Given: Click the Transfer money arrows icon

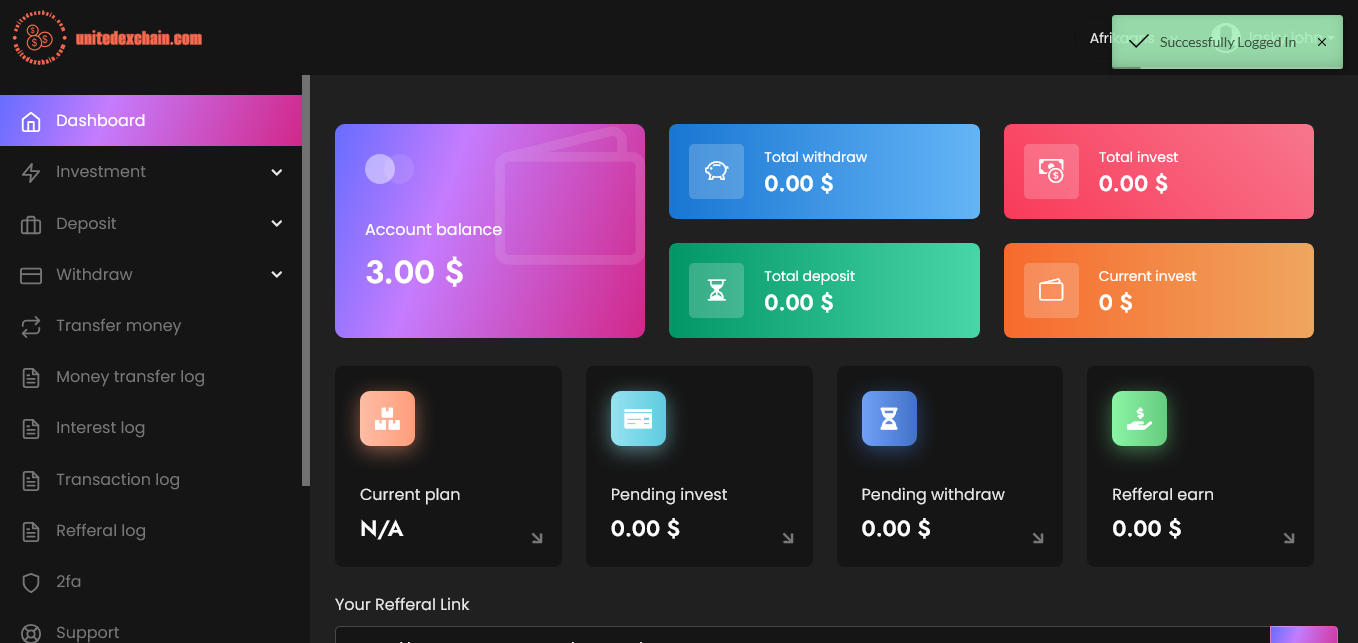Looking at the screenshot, I should [x=31, y=326].
